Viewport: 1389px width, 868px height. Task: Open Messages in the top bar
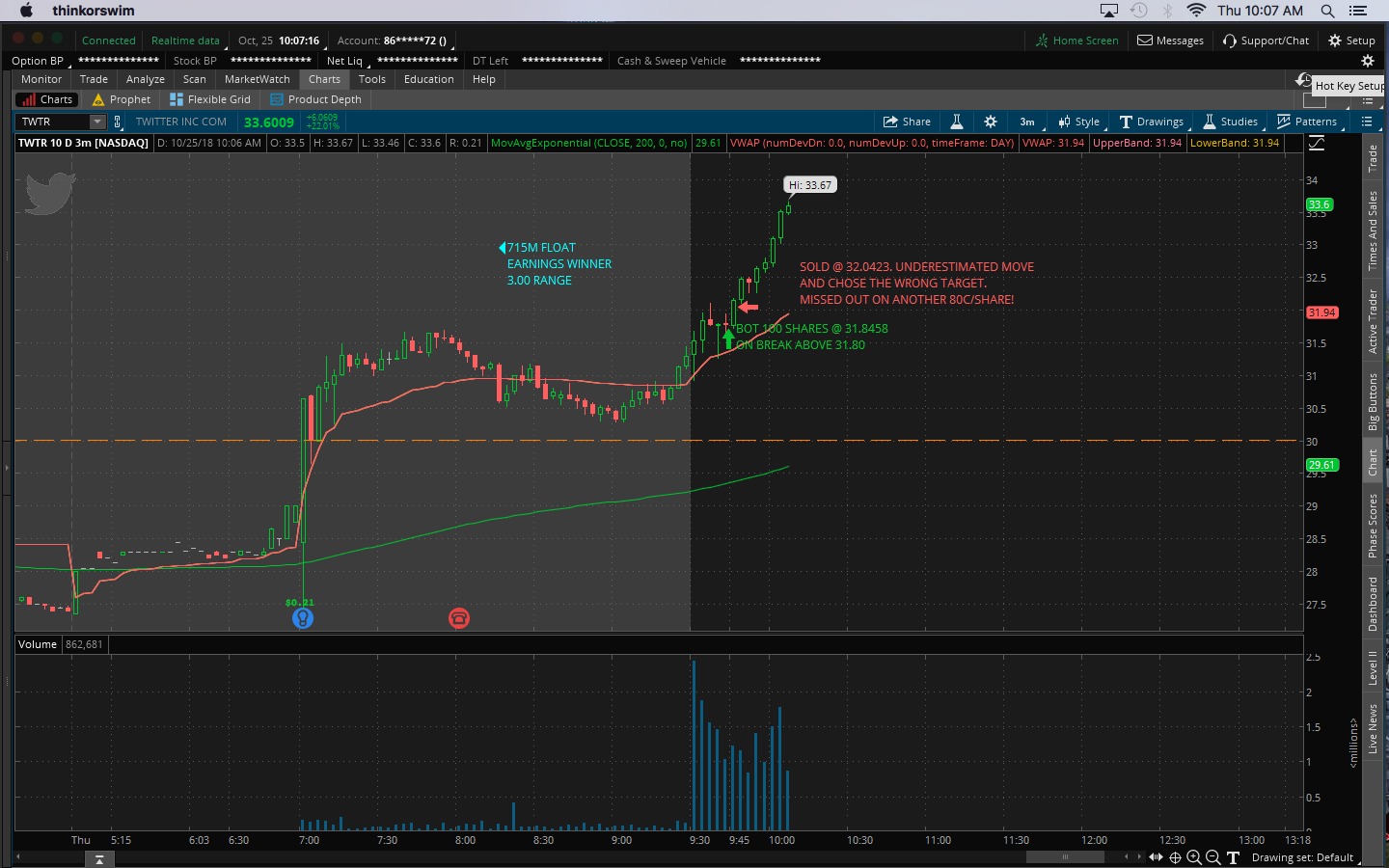click(1170, 41)
